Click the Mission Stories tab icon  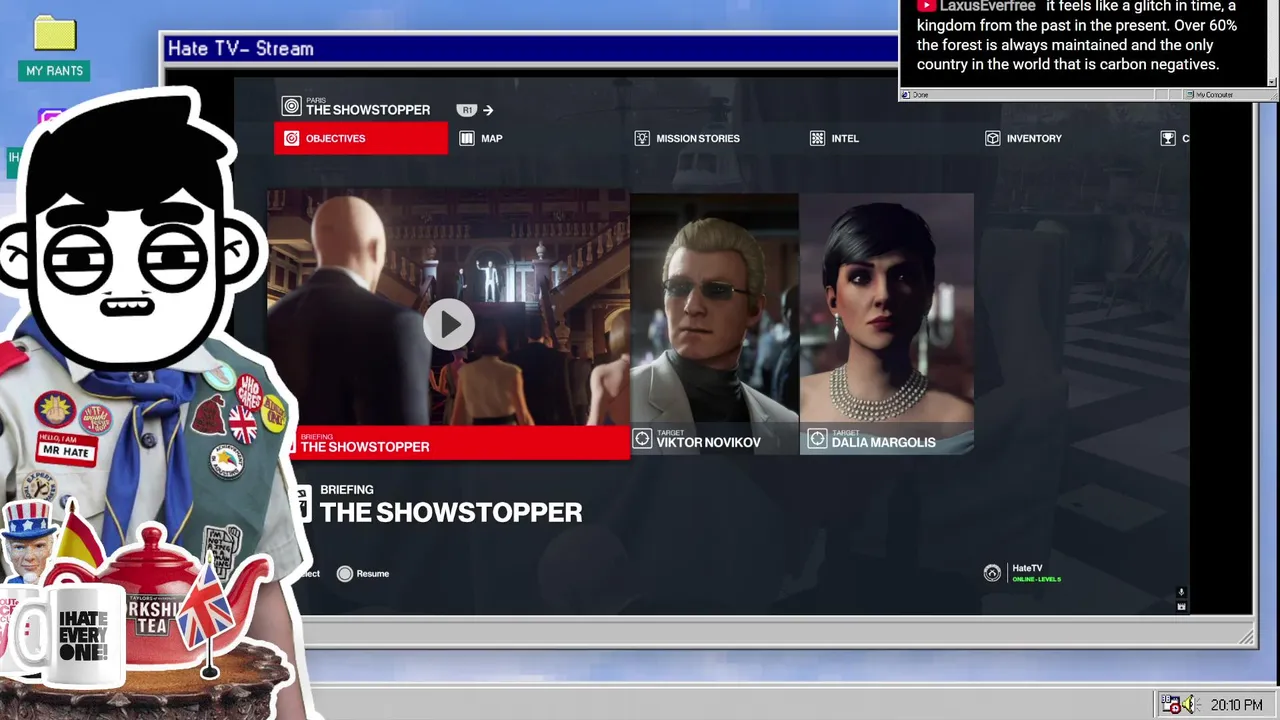(642, 138)
